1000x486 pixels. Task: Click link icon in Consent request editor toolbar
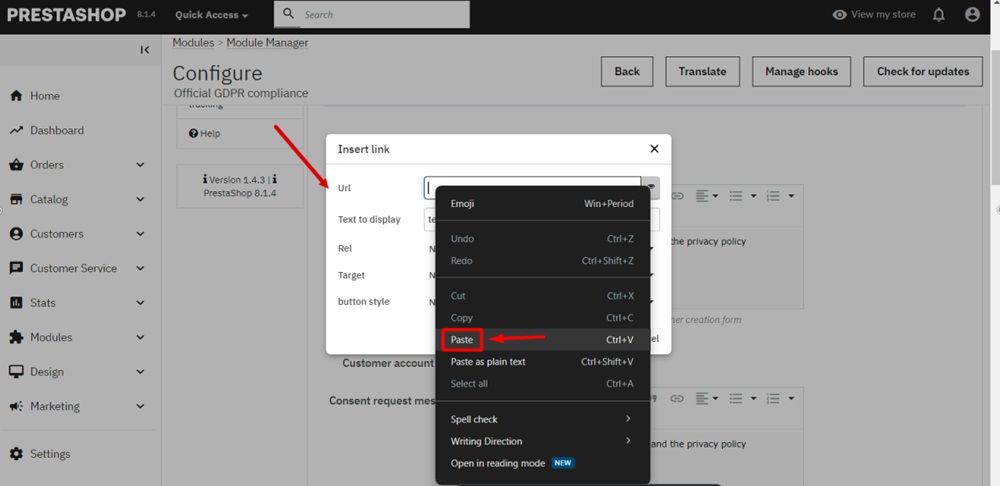(677, 399)
